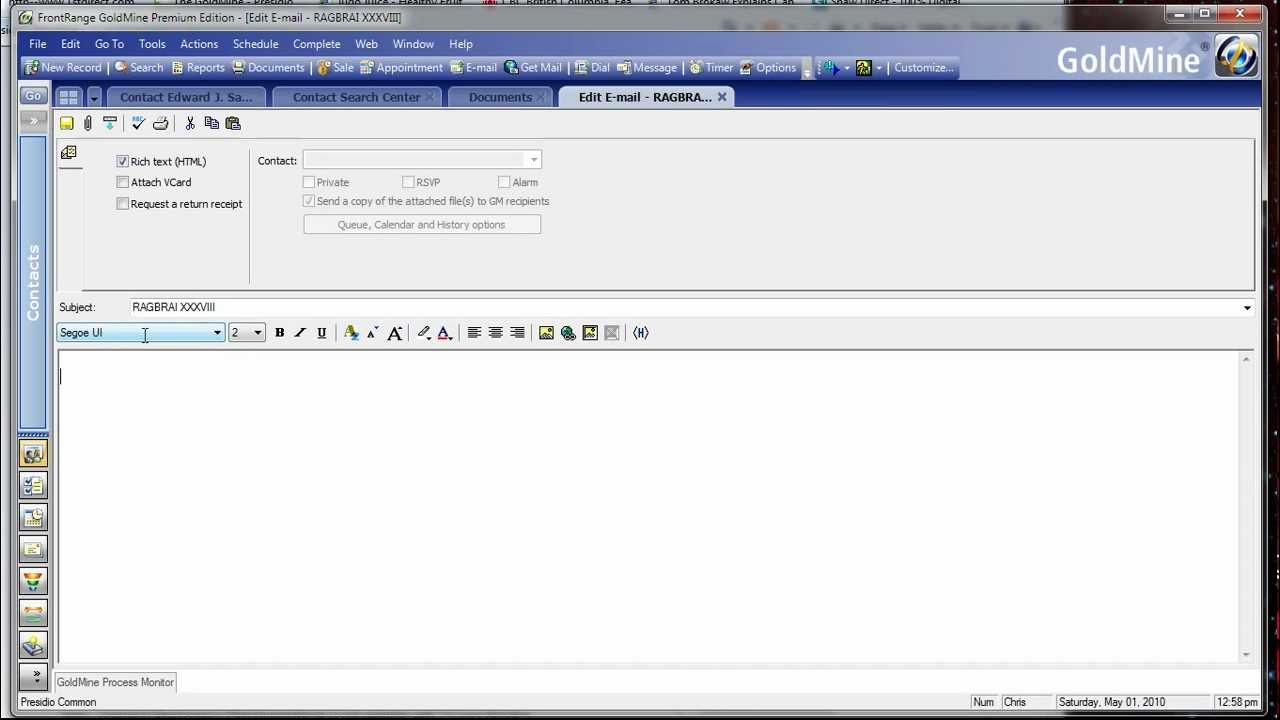Screen dimensions: 1280x720
Task: Toggle Send a copy to GM recipients
Action: 309,201
